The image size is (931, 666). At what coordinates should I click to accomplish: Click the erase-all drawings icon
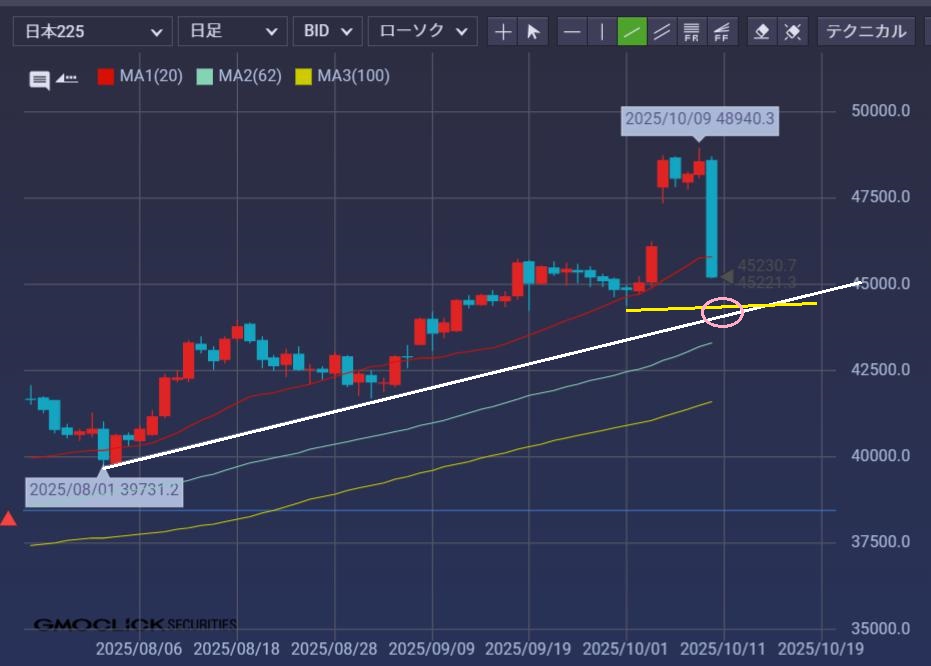tap(792, 32)
